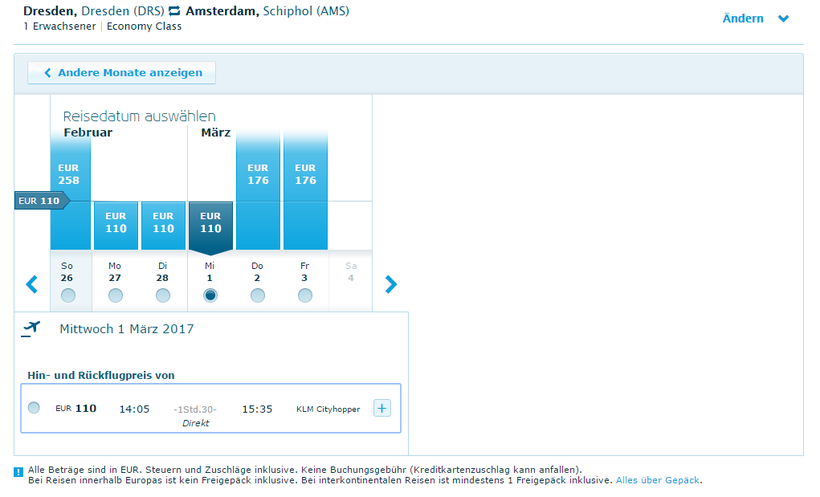Click the EUR 110 lowest price marker
Image resolution: width=820 pixels, height=497 pixels.
coord(41,201)
